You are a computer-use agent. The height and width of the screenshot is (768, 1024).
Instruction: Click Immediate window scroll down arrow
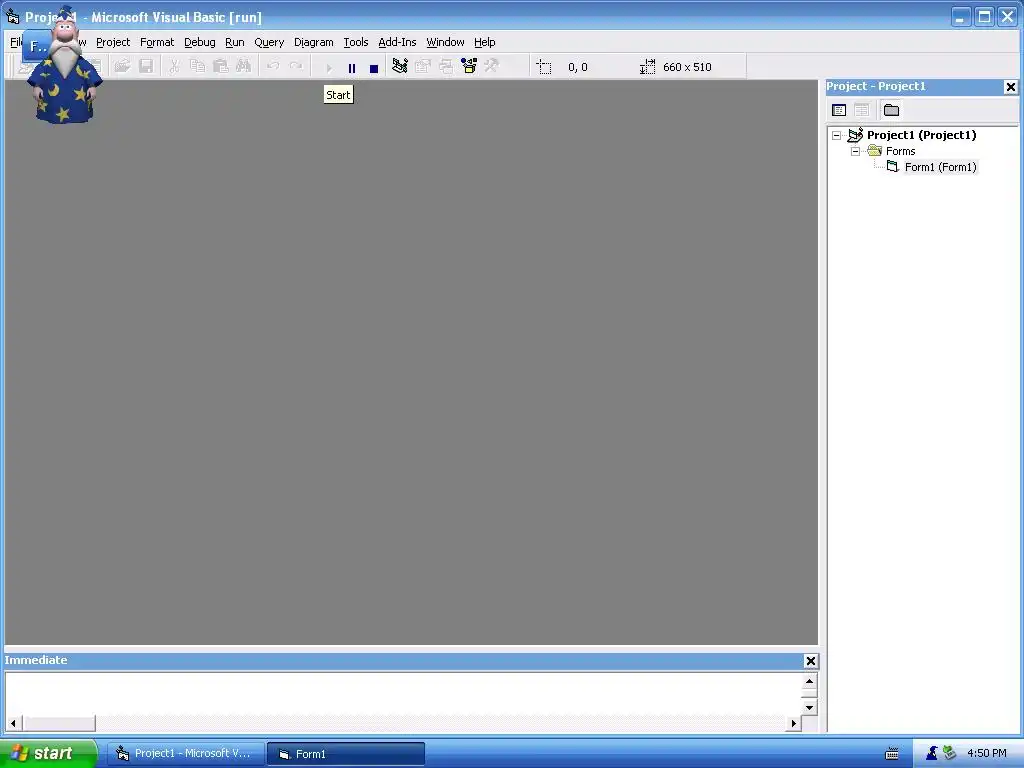(809, 707)
